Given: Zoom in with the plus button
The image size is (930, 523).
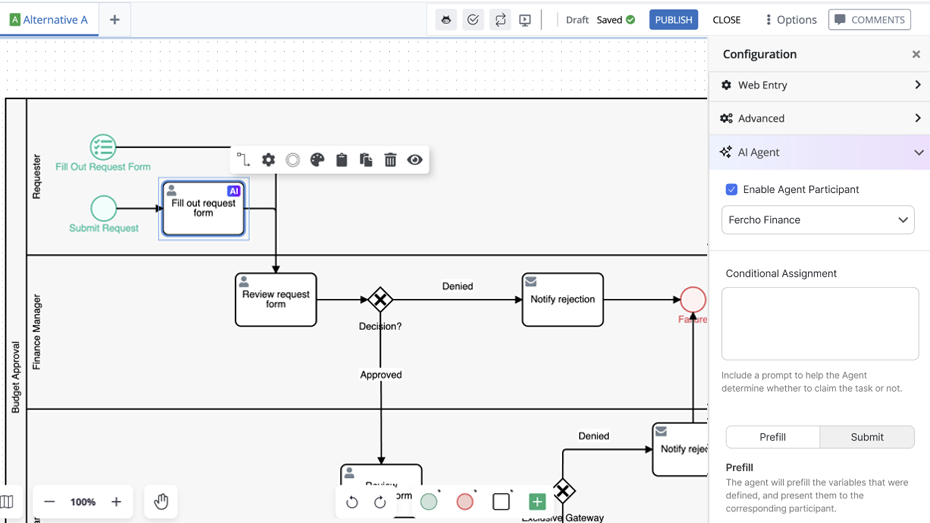Looking at the screenshot, I should pyautogui.click(x=116, y=502).
